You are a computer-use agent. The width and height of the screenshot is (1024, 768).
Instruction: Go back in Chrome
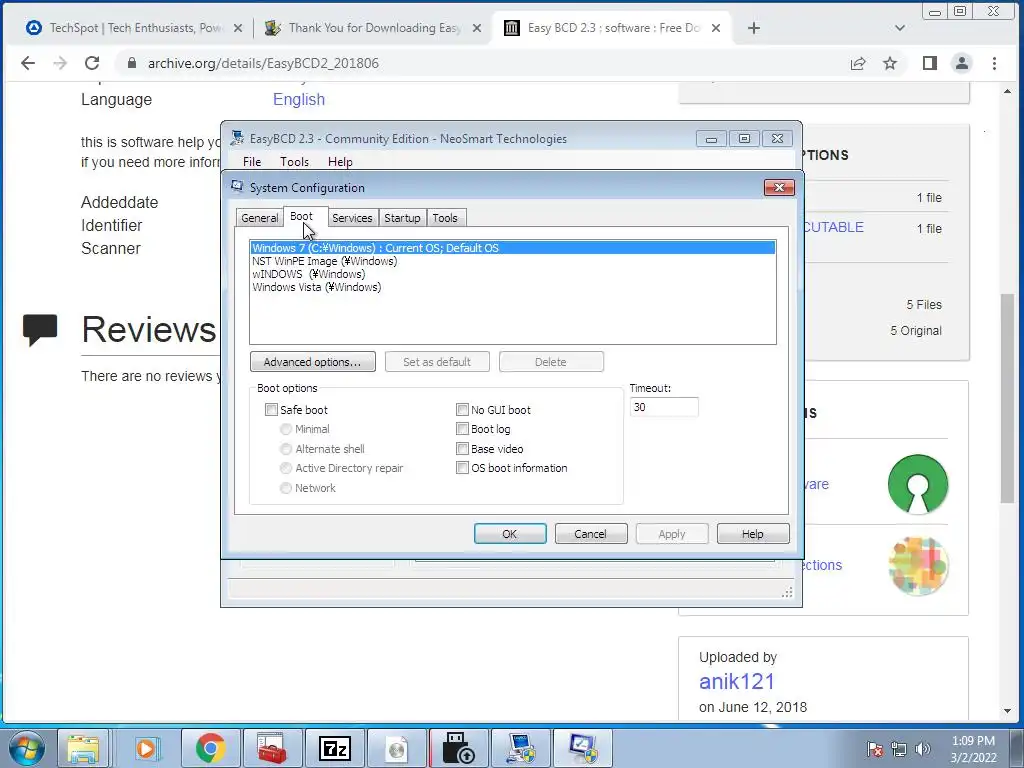click(28, 63)
